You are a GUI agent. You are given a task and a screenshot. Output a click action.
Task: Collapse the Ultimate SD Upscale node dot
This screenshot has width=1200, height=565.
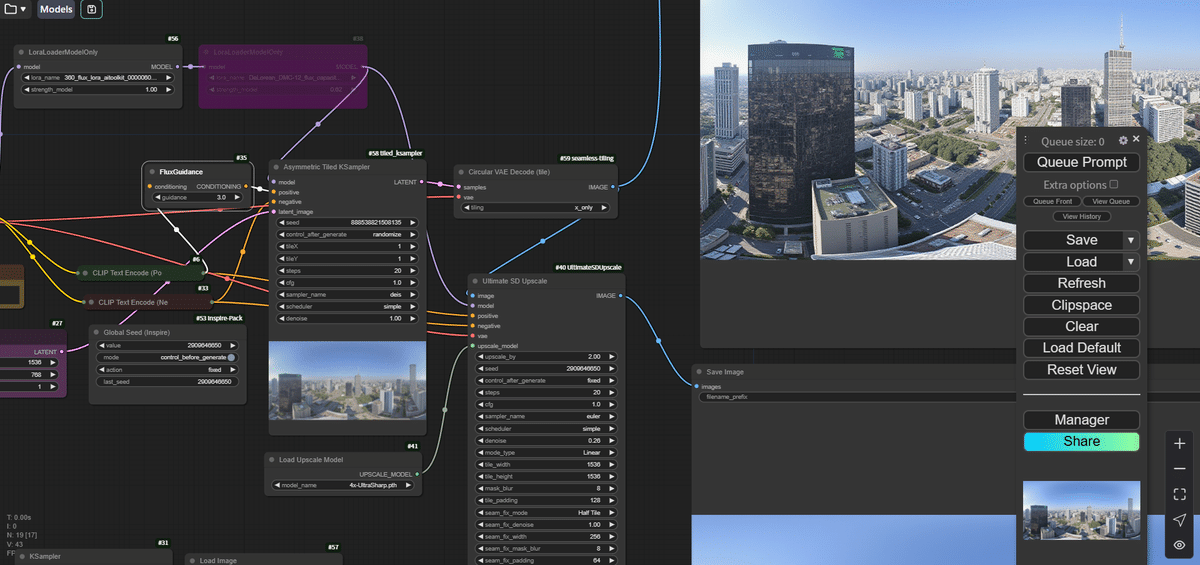(x=475, y=281)
